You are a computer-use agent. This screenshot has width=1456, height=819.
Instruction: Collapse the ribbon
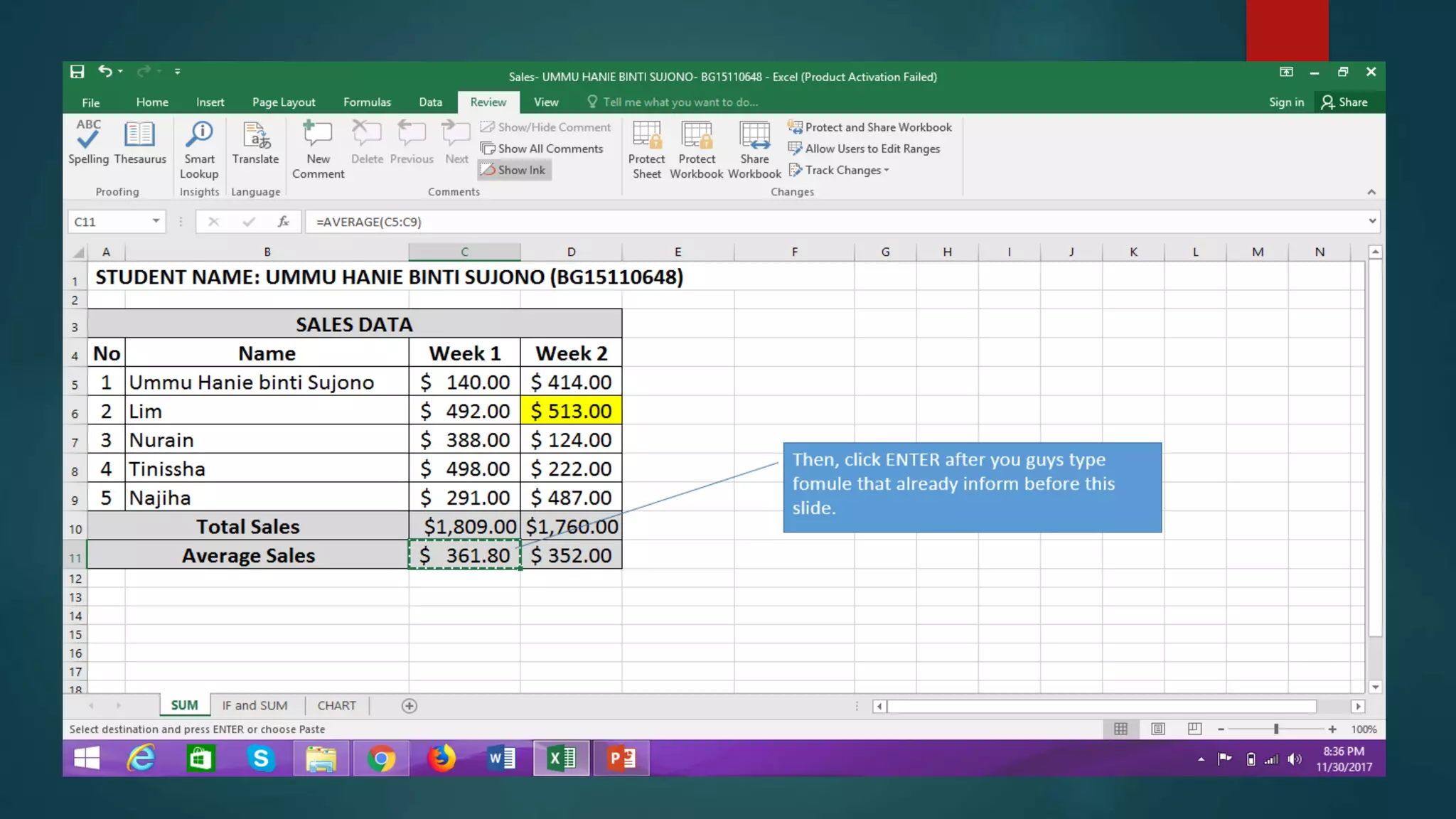pos(1371,192)
